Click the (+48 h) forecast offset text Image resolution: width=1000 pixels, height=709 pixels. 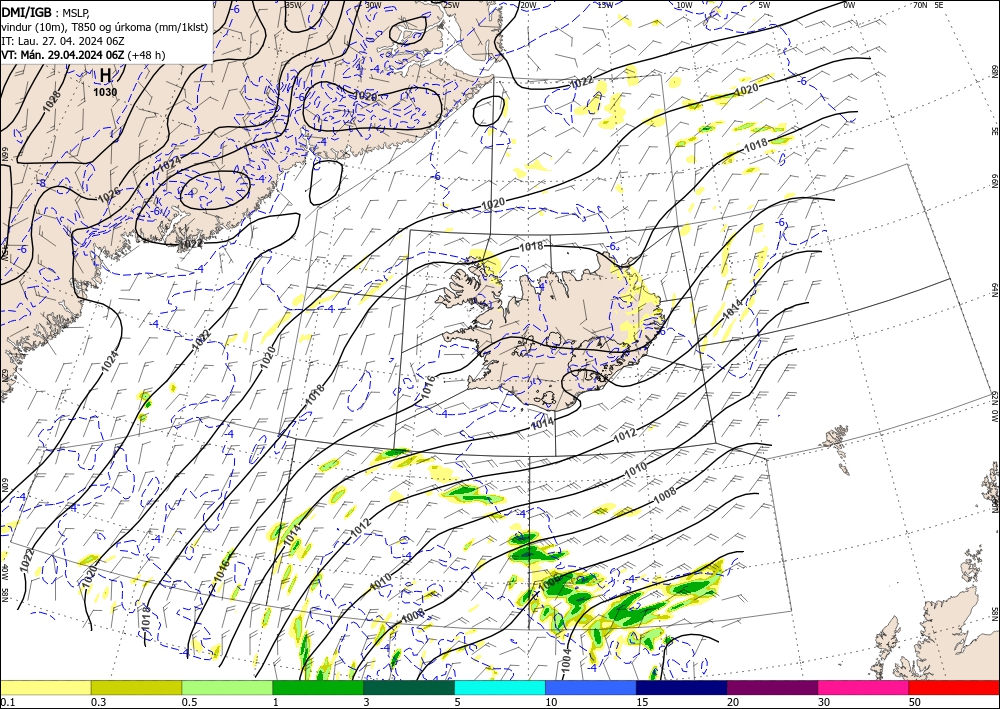coord(146,55)
